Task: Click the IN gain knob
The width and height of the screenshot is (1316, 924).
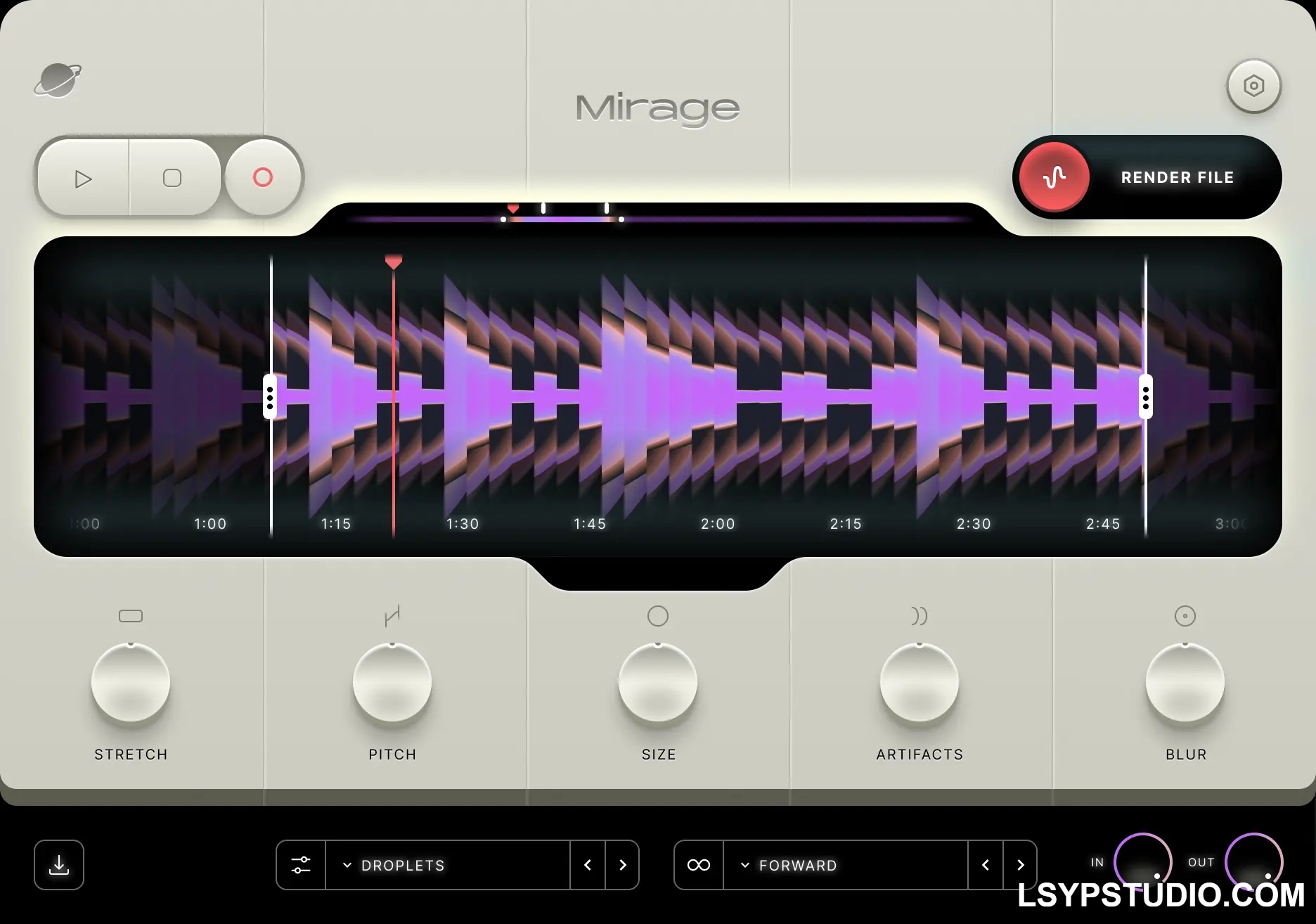Action: tap(1143, 861)
